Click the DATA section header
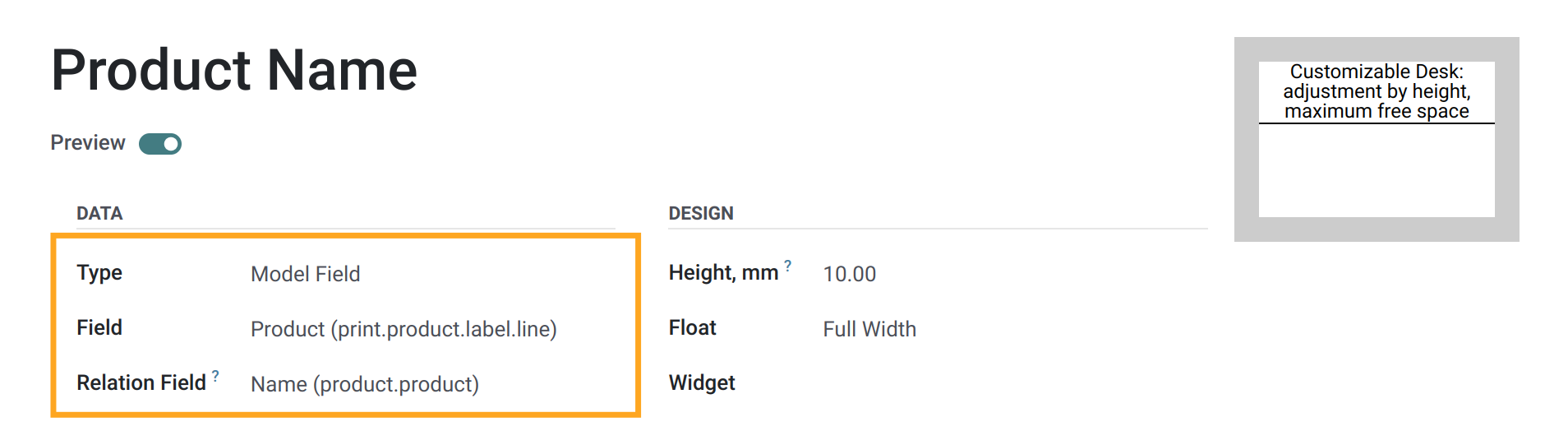 pos(99,214)
